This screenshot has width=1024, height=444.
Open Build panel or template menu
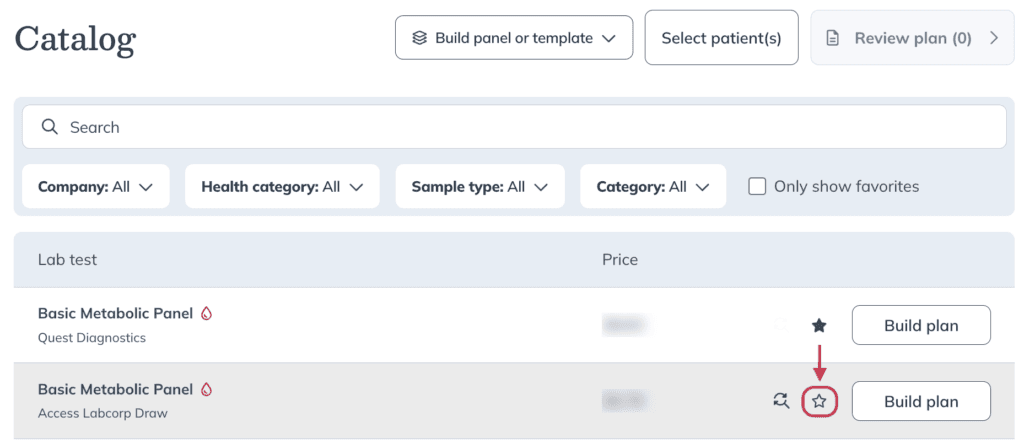[x=514, y=38]
